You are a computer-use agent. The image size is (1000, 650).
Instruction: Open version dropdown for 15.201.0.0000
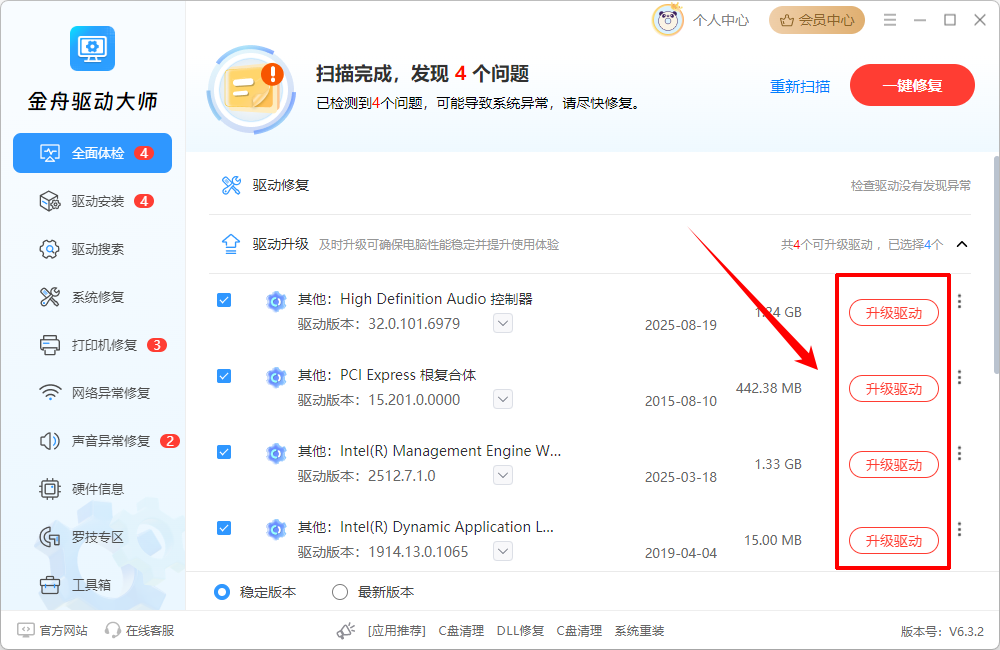pos(503,399)
